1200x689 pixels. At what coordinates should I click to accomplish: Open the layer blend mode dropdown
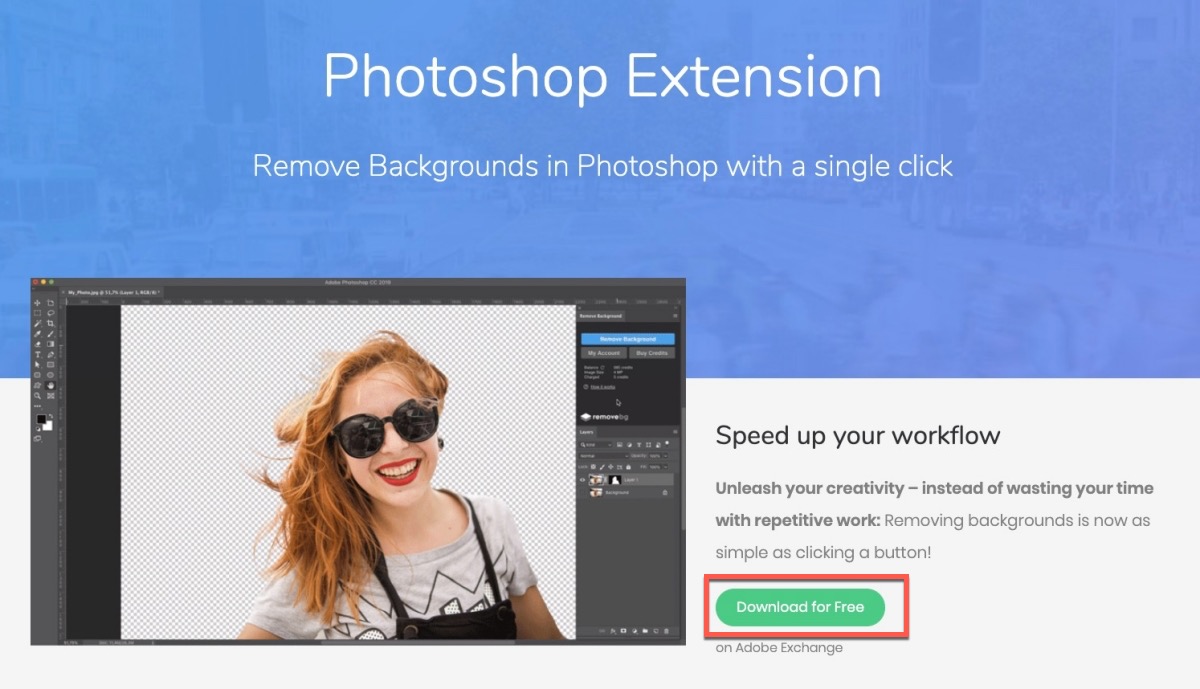pos(604,456)
